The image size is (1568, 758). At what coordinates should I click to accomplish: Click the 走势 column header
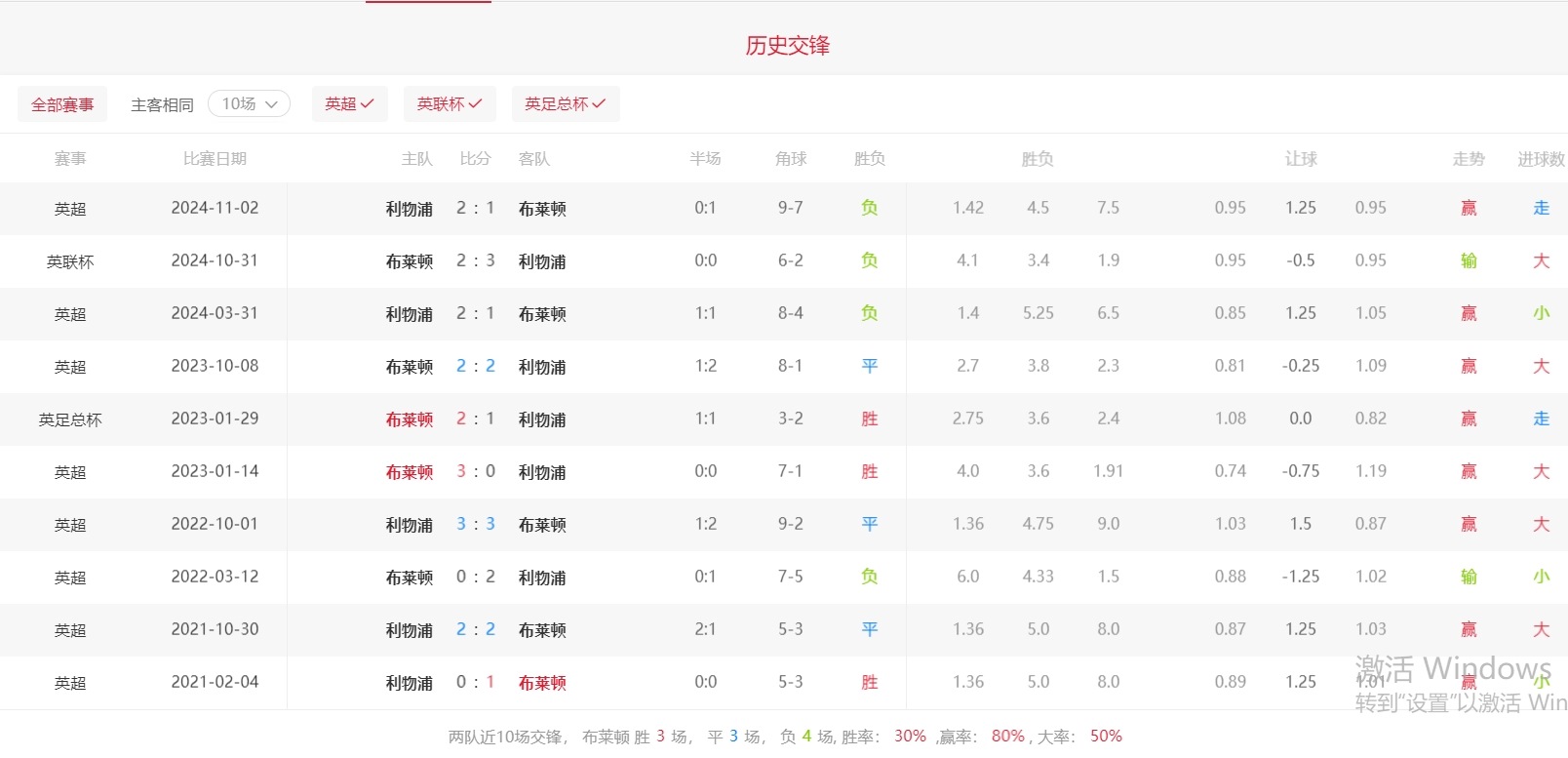1469,159
